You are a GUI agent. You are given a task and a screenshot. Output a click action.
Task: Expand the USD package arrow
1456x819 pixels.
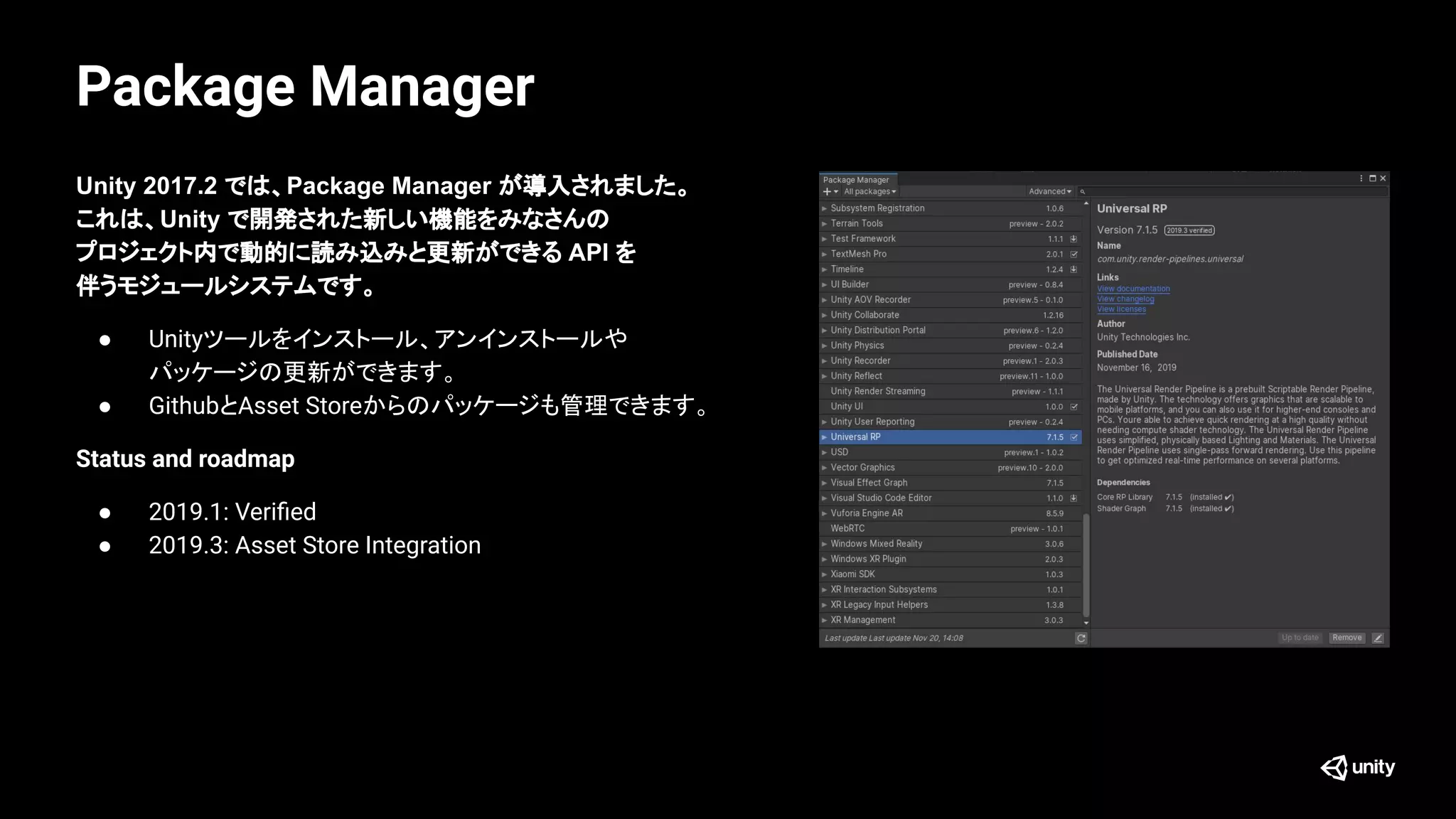pos(825,453)
